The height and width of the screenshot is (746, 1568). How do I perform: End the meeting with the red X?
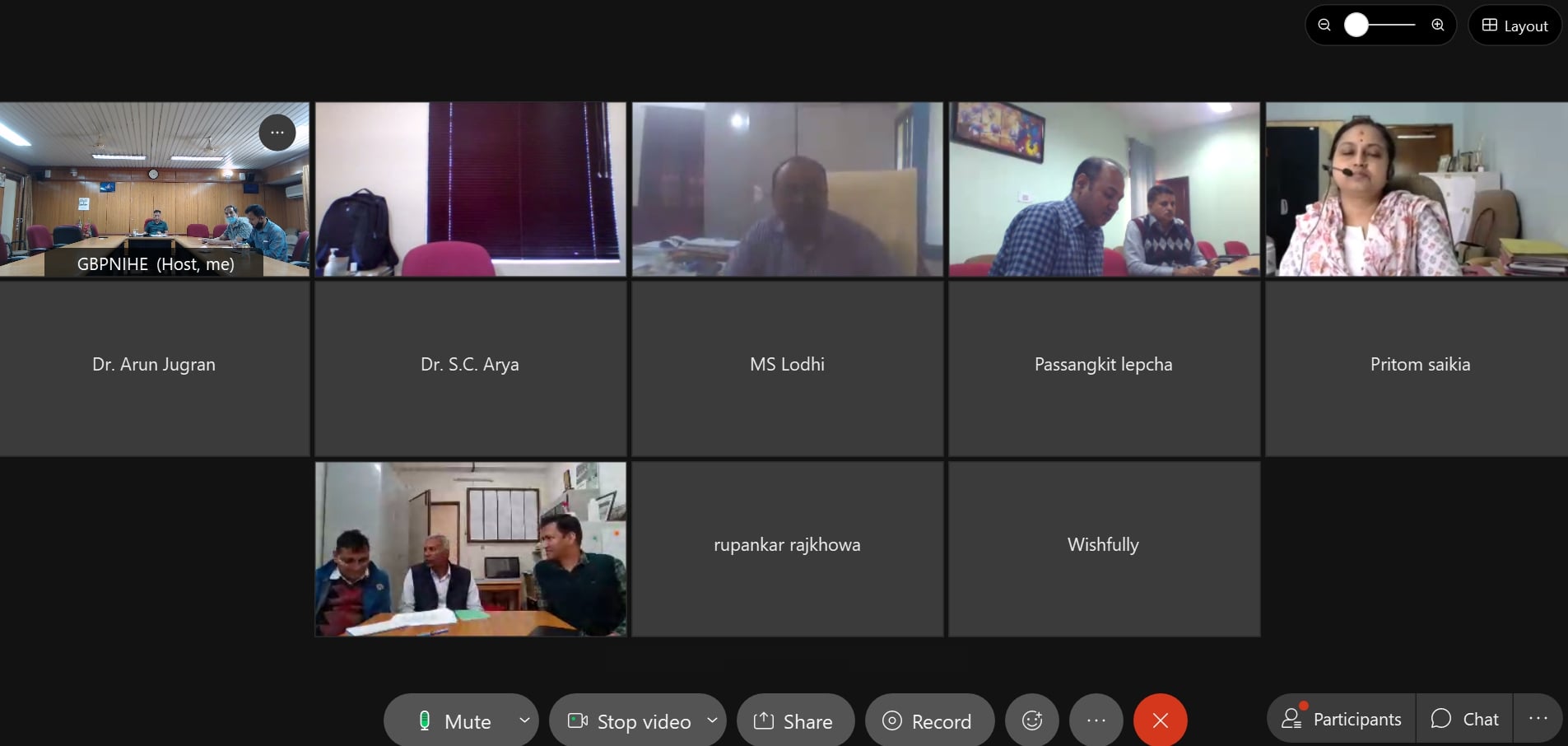coord(1161,720)
